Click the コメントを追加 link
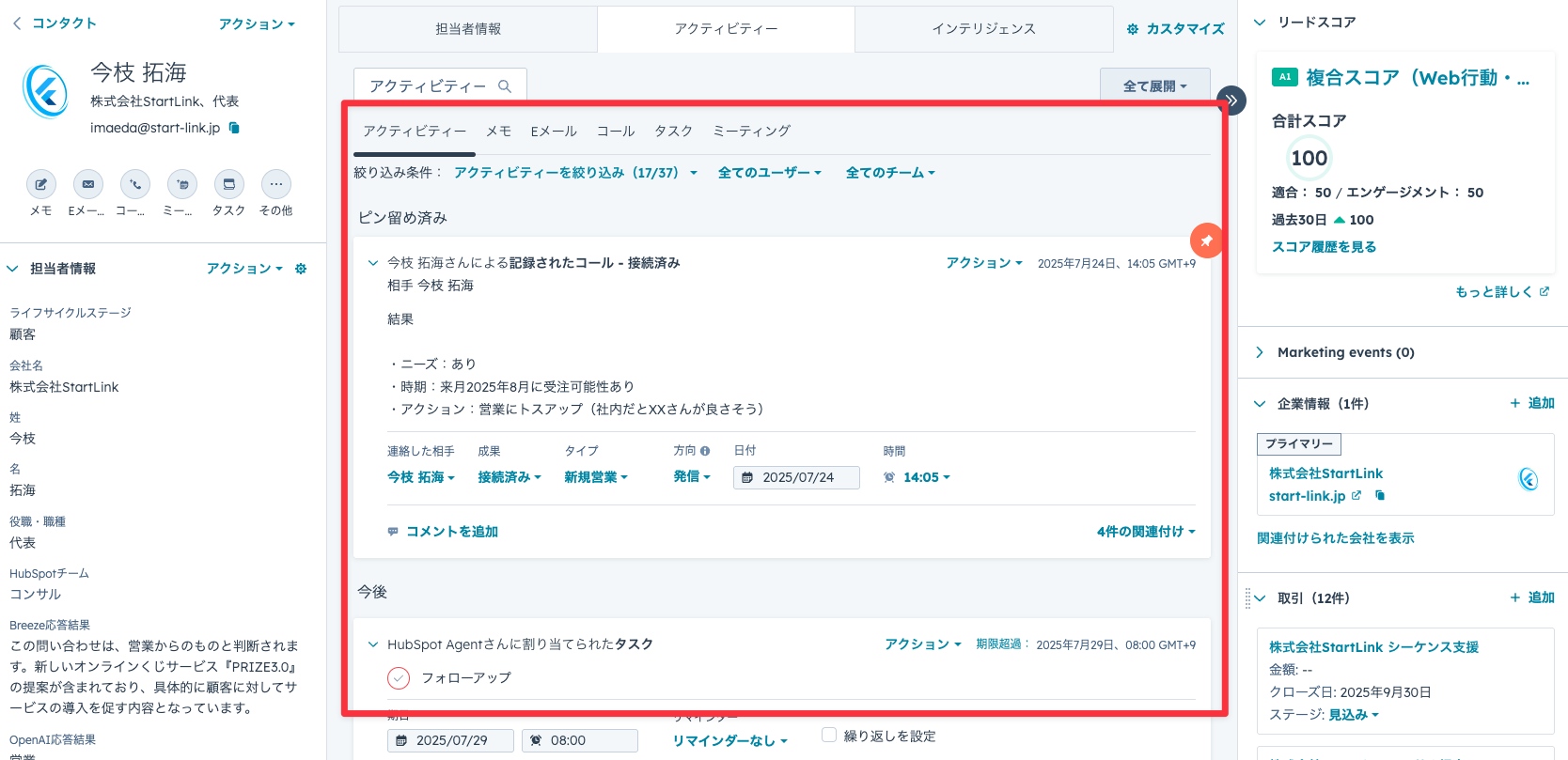The height and width of the screenshot is (760, 1568). click(x=451, y=532)
